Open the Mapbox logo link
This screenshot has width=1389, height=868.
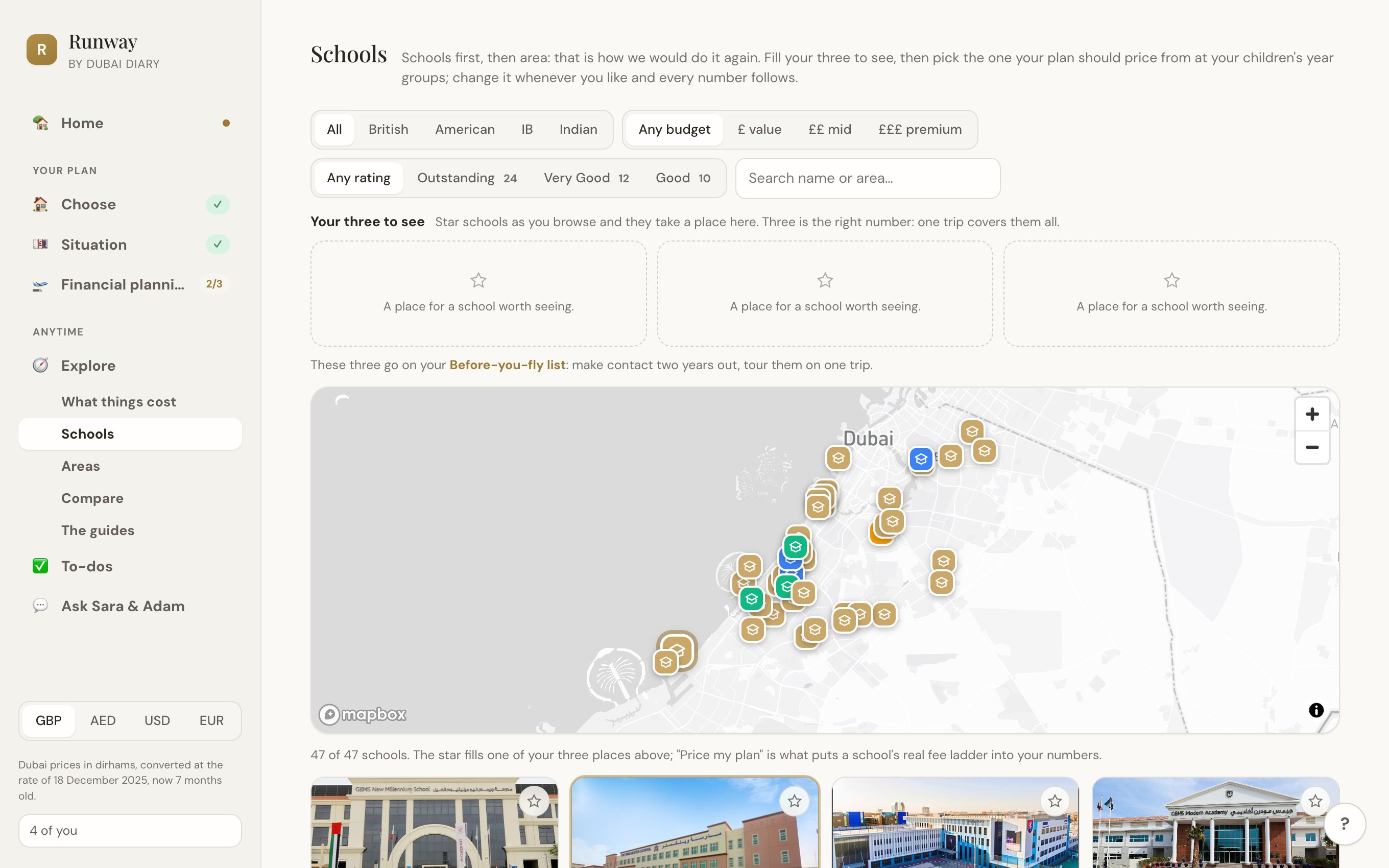coord(363,715)
